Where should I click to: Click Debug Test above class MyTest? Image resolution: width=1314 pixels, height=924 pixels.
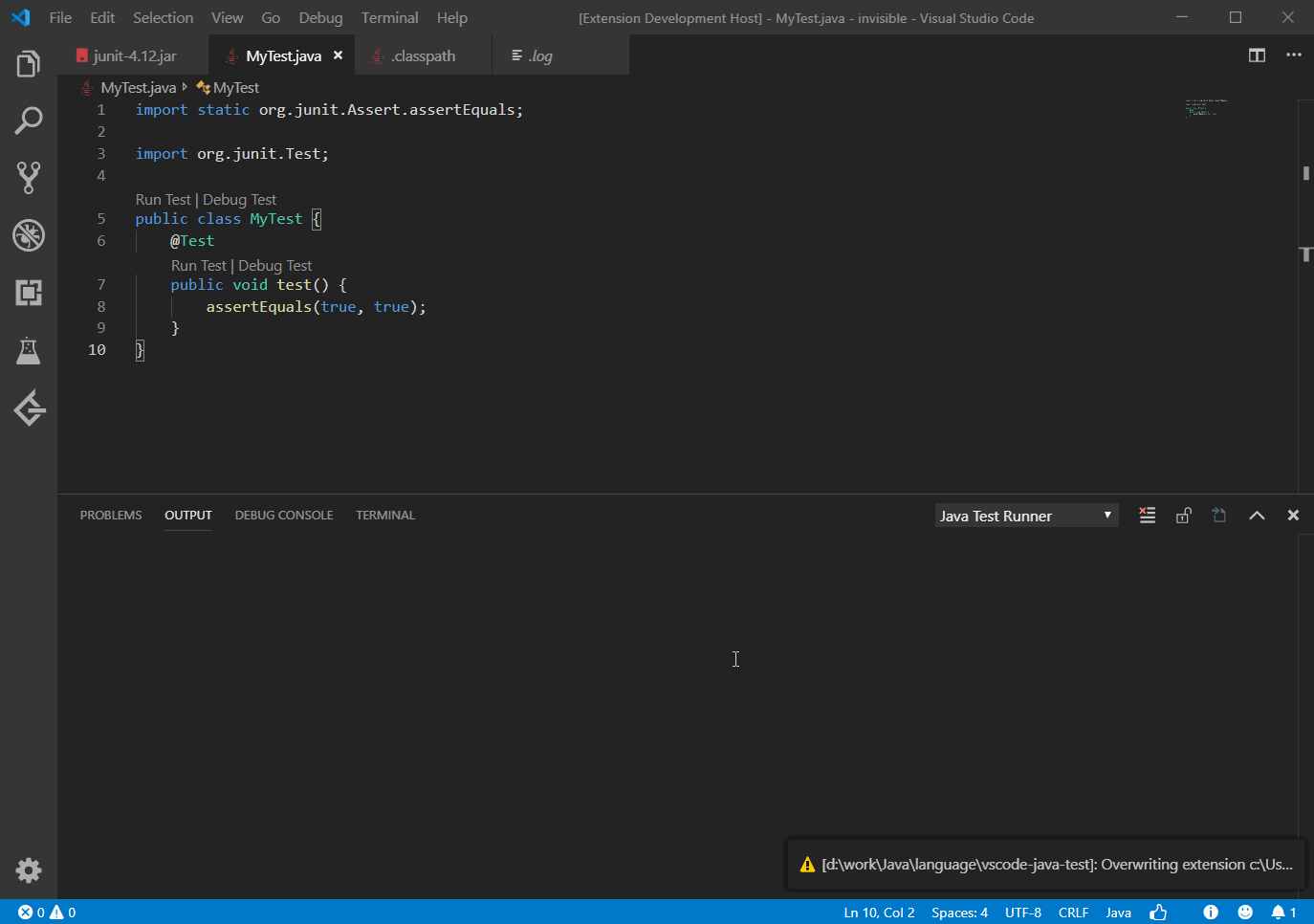click(239, 199)
